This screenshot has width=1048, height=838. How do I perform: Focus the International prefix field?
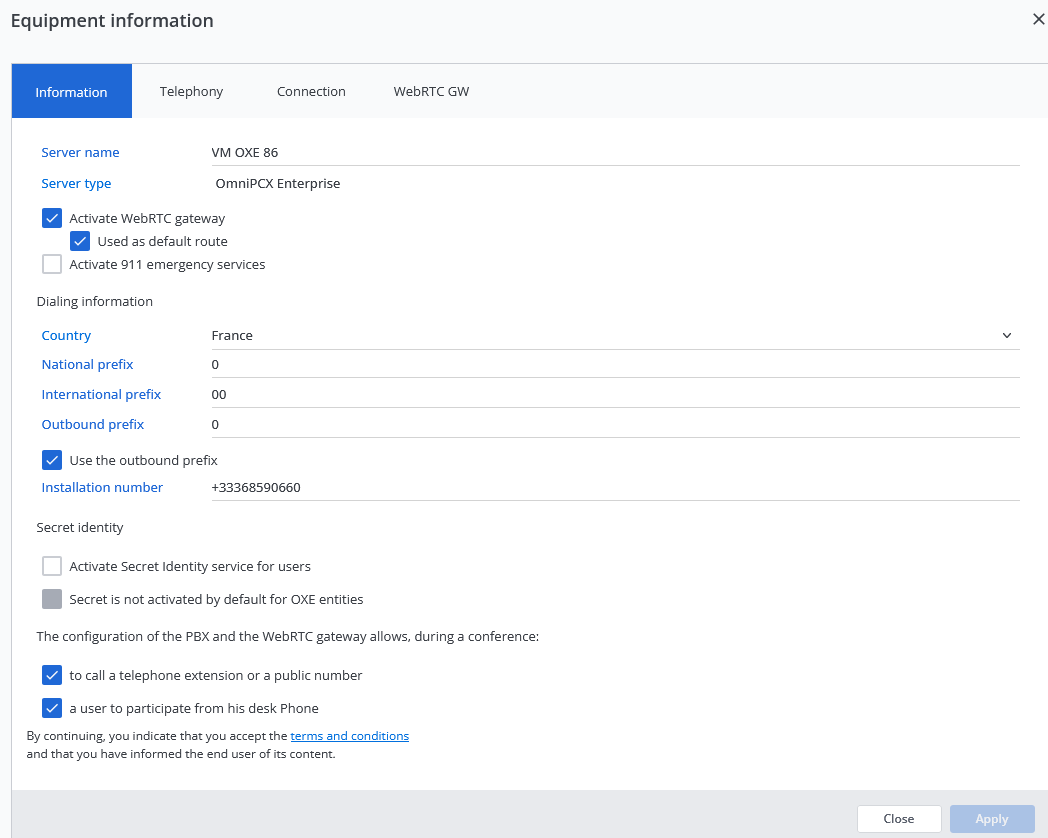point(615,395)
